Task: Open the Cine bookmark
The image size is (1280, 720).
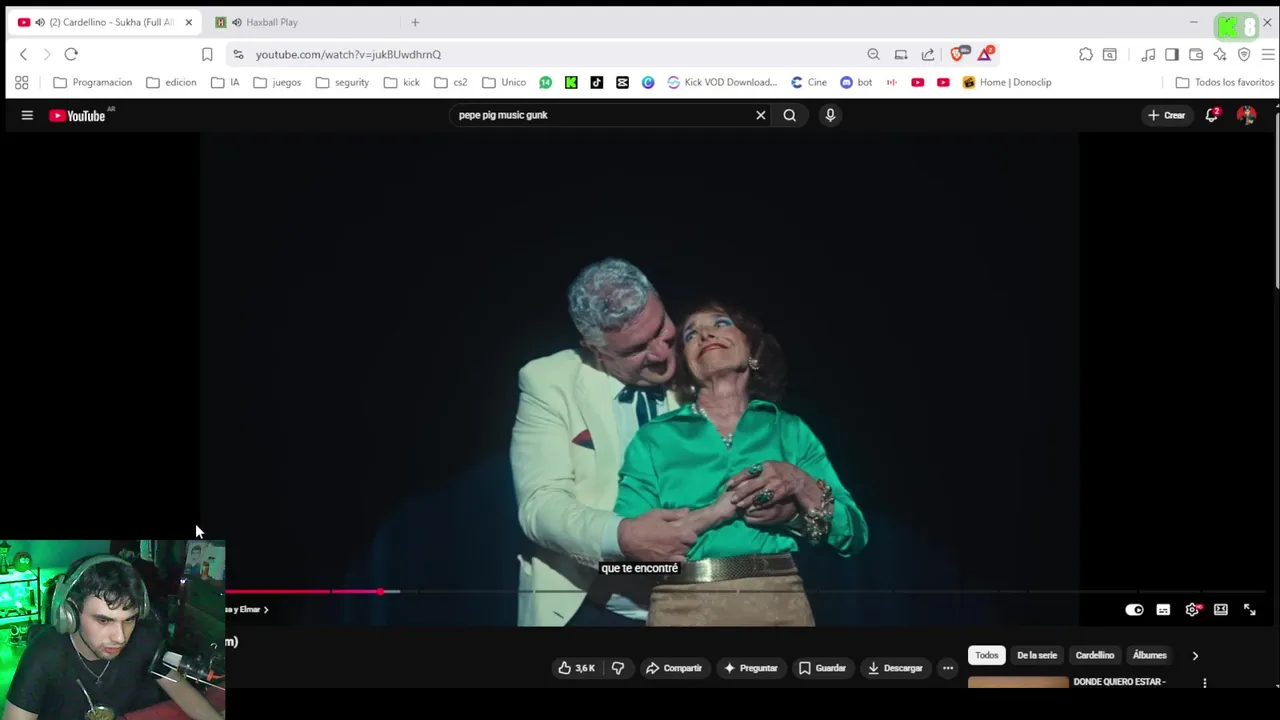Action: pos(808,82)
